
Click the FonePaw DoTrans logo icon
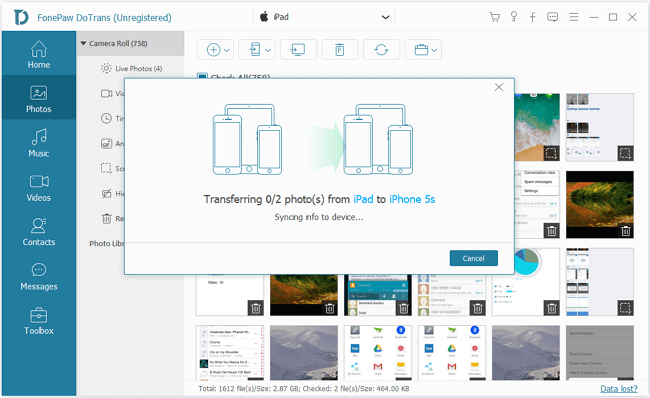pyautogui.click(x=21, y=17)
